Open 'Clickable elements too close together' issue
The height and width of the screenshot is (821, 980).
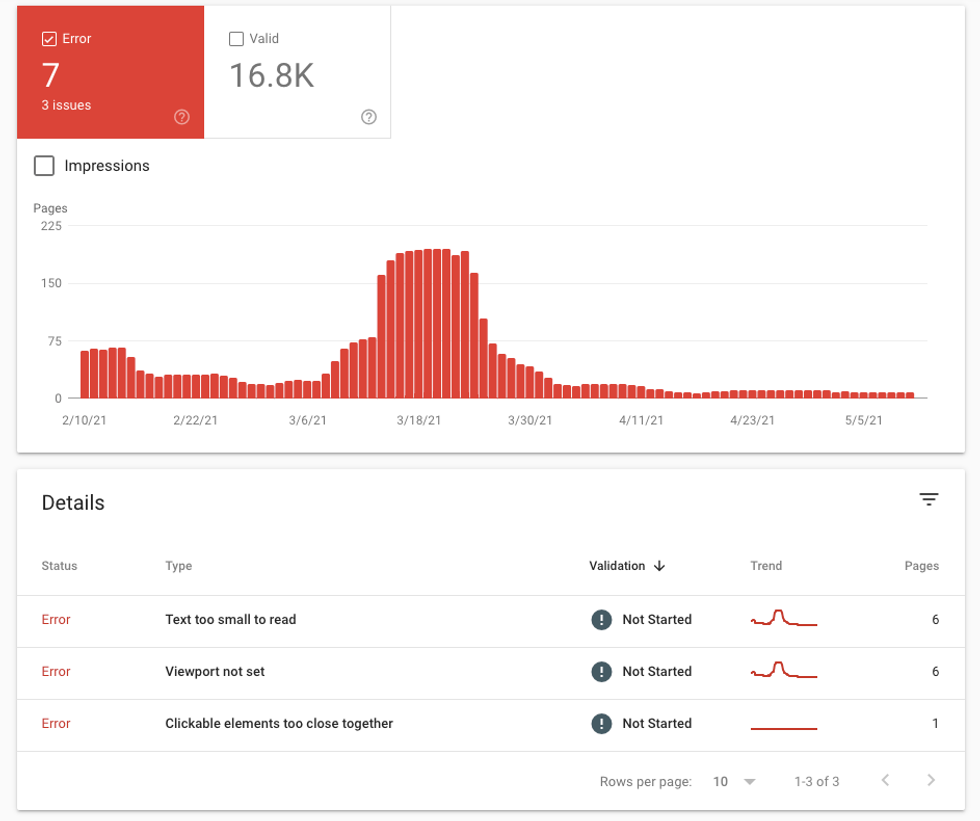[x=279, y=724]
